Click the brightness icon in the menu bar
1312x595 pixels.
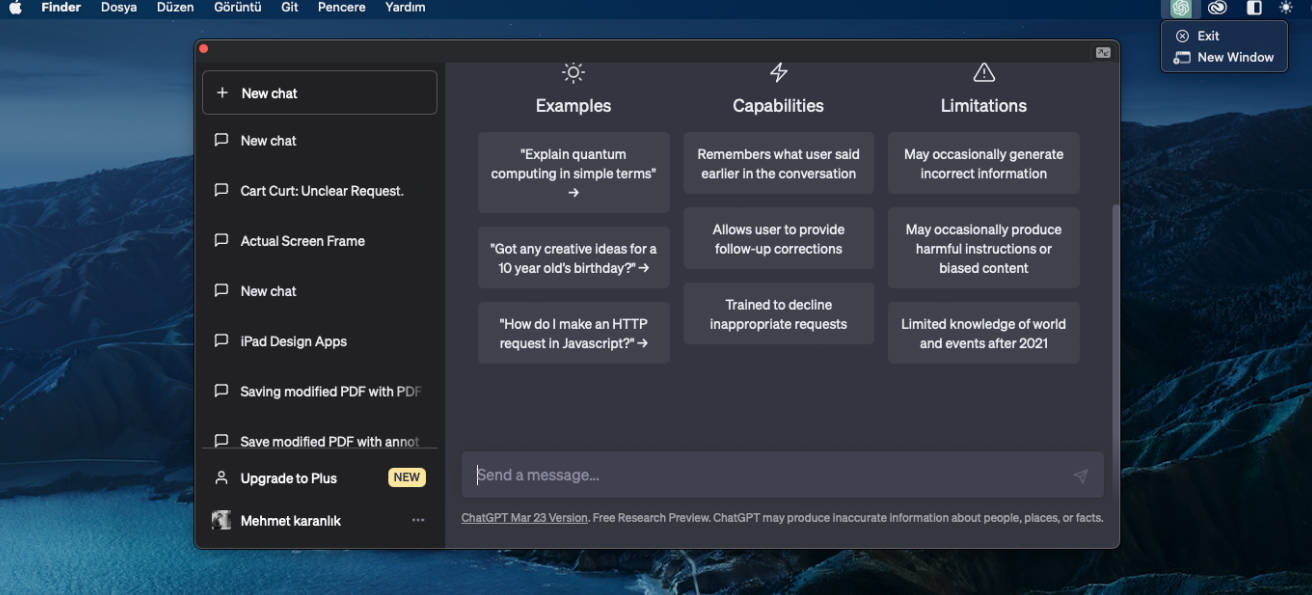tap(1286, 8)
